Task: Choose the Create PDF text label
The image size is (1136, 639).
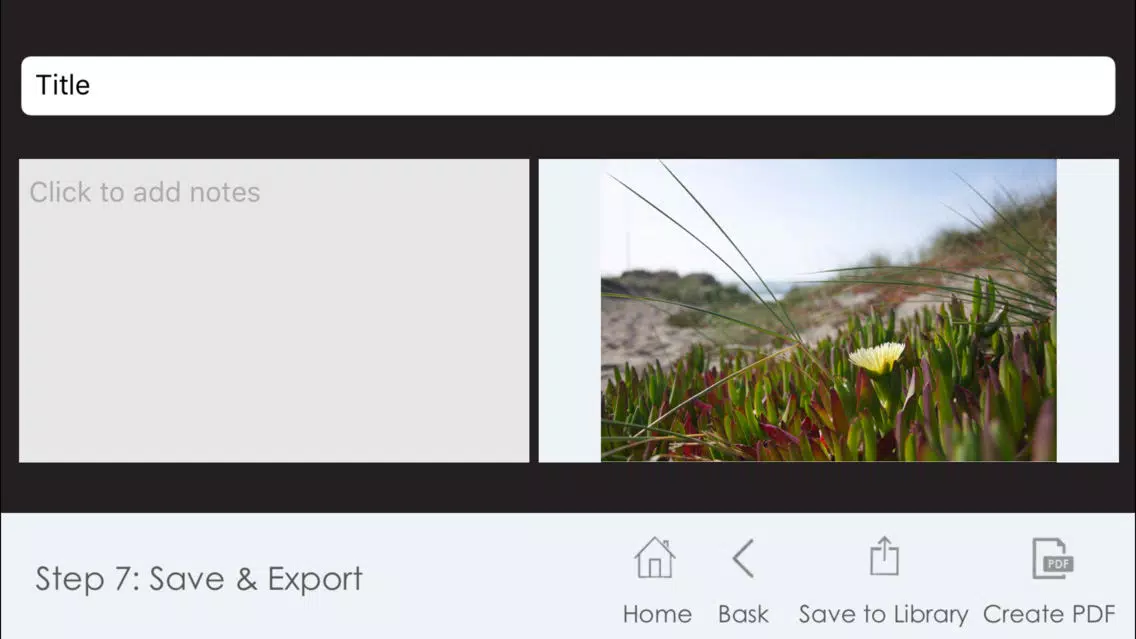Action: click(x=1049, y=614)
